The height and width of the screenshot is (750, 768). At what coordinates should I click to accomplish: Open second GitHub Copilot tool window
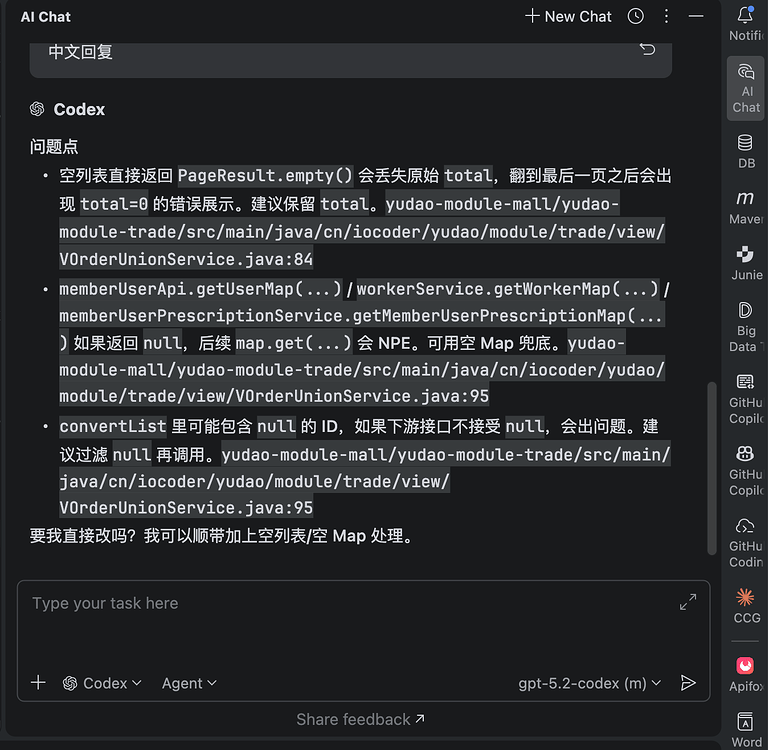click(745, 471)
